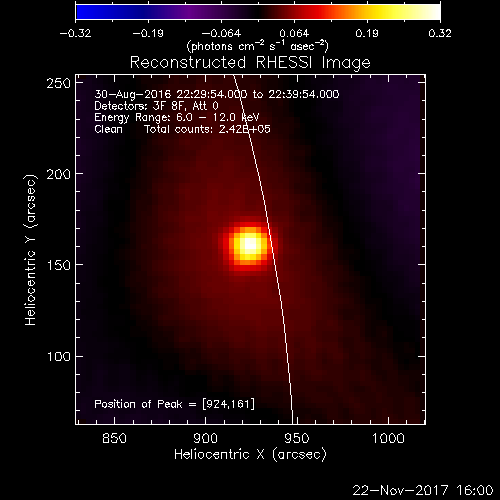Click the date-time range text '30-Aug-2016 22:29:54.000'
This screenshot has height=500, width=500.
[171, 94]
